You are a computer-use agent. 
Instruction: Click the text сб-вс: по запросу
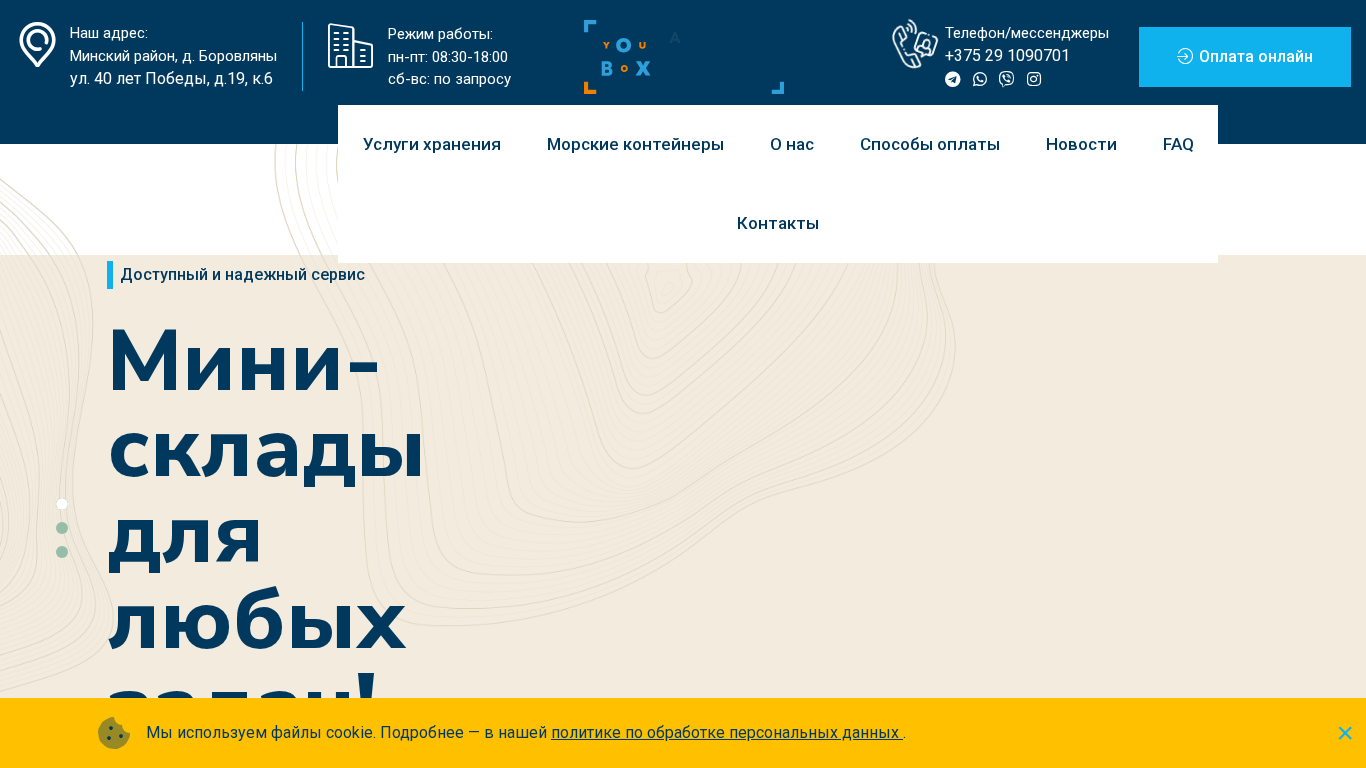tap(449, 79)
